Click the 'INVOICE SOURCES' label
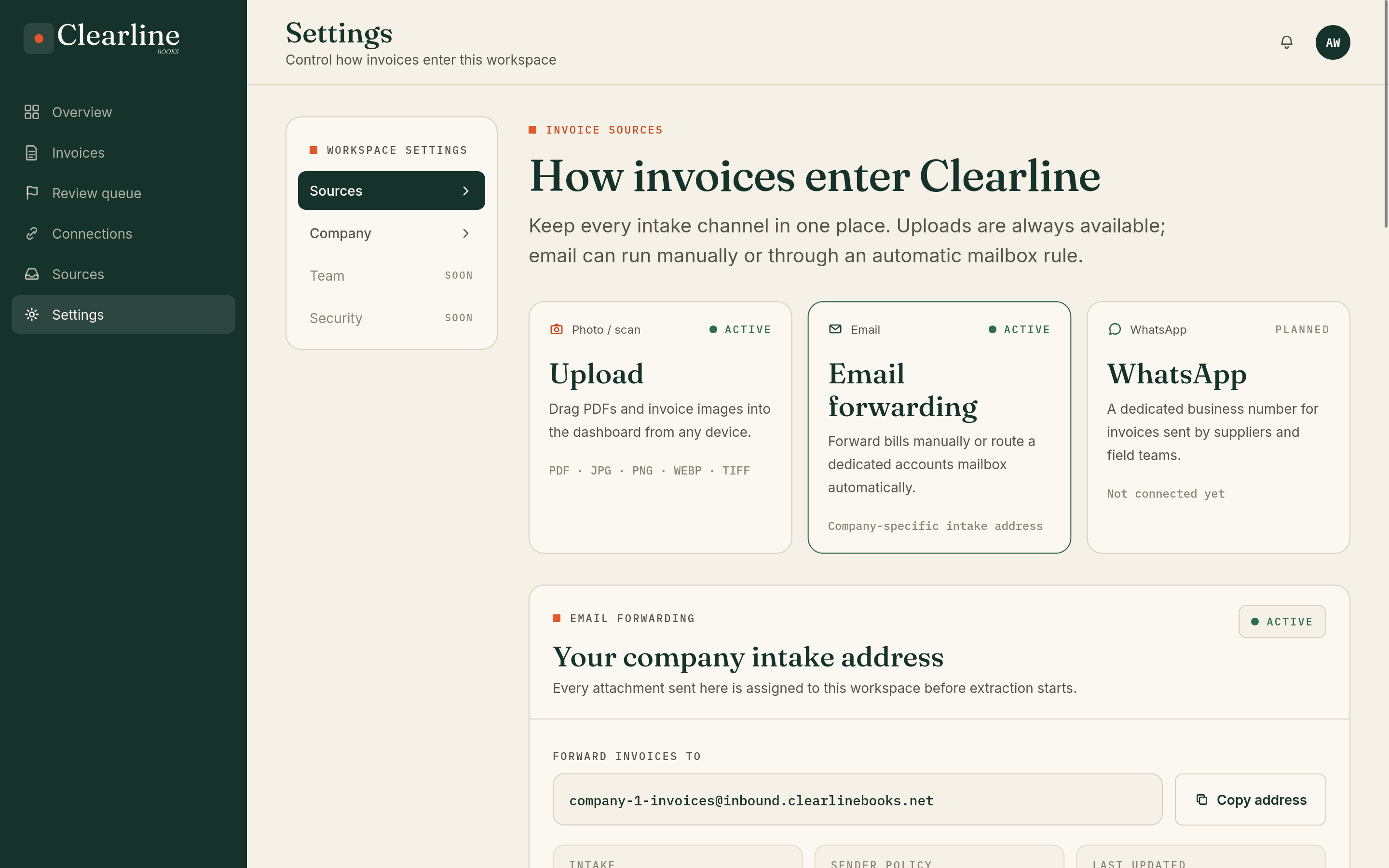This screenshot has height=868, width=1389. point(604,130)
